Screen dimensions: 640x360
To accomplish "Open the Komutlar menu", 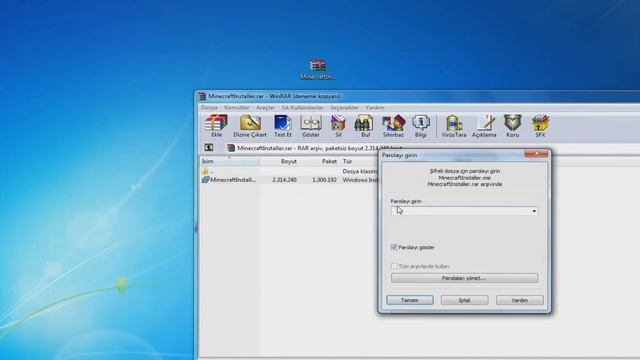I will (237, 108).
